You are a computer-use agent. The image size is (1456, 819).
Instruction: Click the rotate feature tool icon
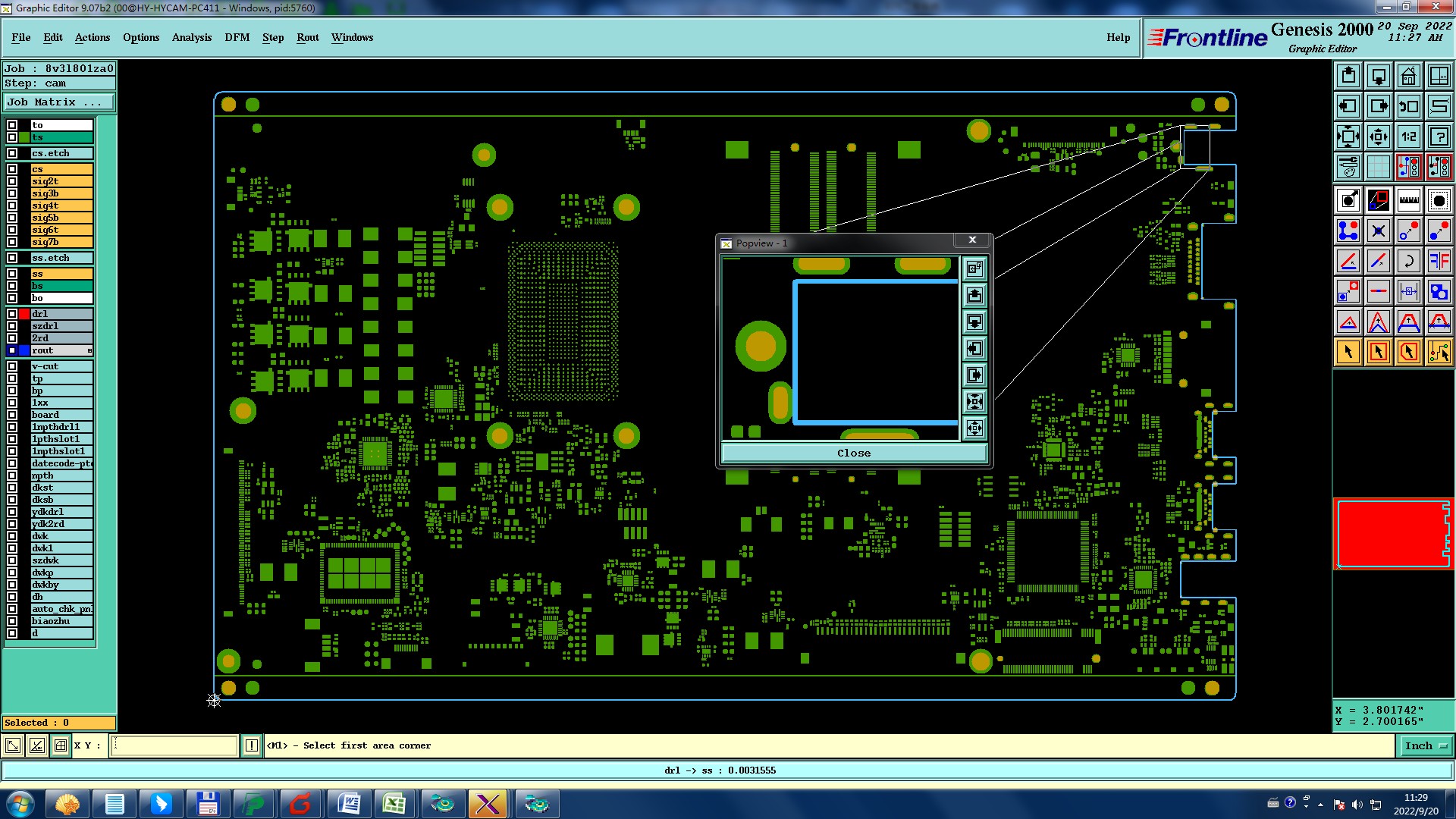(1408, 262)
